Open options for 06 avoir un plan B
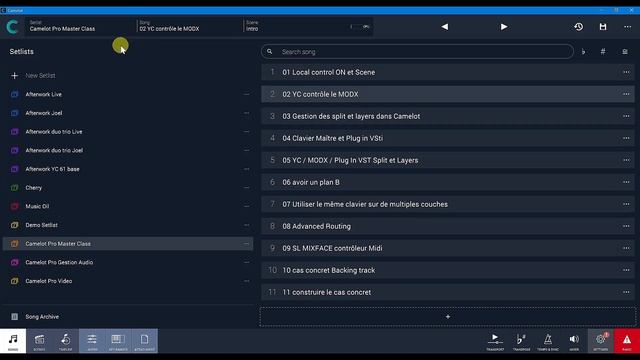Viewport: 640px width, 360px height. [x=626, y=182]
